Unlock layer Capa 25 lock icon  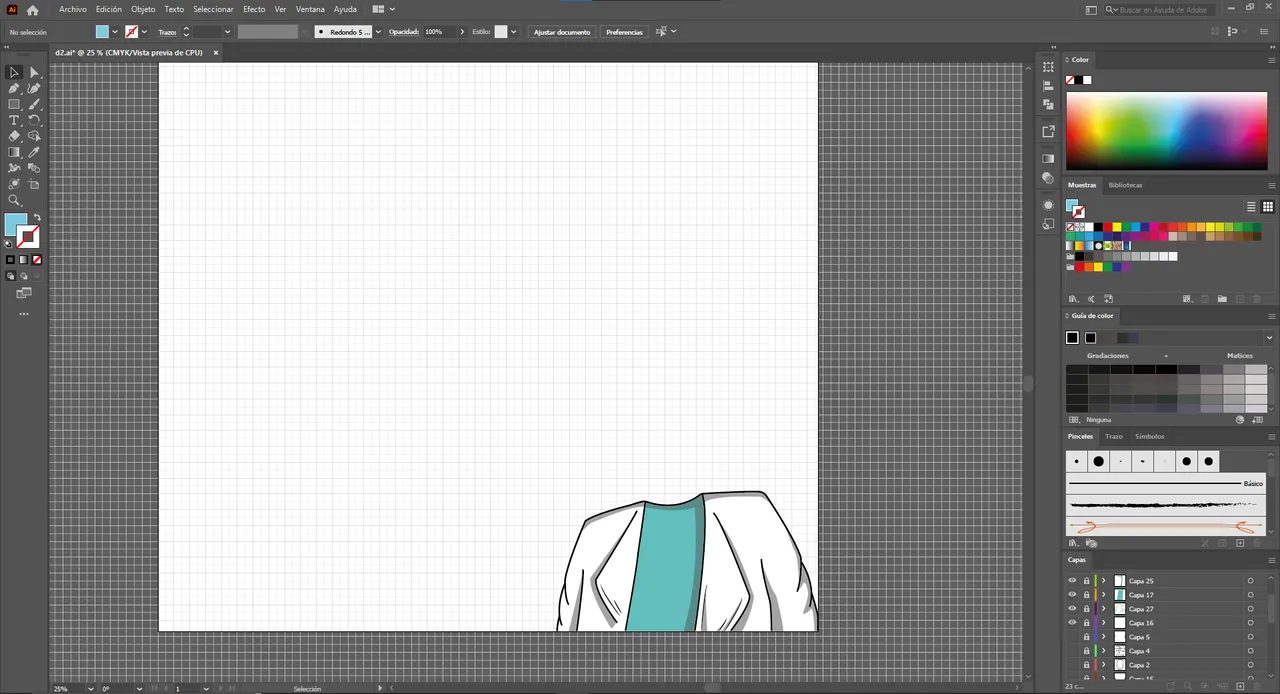[1086, 580]
